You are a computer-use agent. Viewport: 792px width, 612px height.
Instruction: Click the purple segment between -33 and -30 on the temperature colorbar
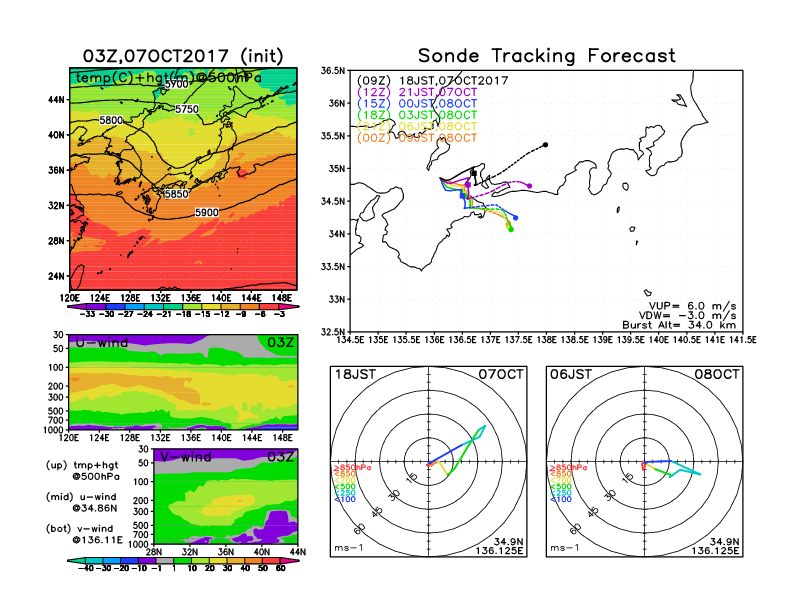click(96, 307)
